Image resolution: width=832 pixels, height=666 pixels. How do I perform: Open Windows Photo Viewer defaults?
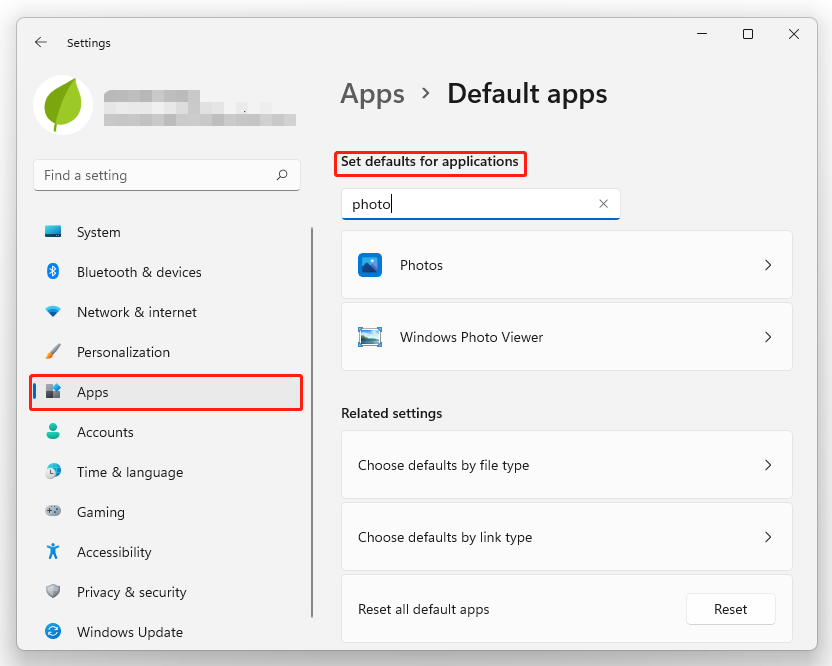point(567,337)
